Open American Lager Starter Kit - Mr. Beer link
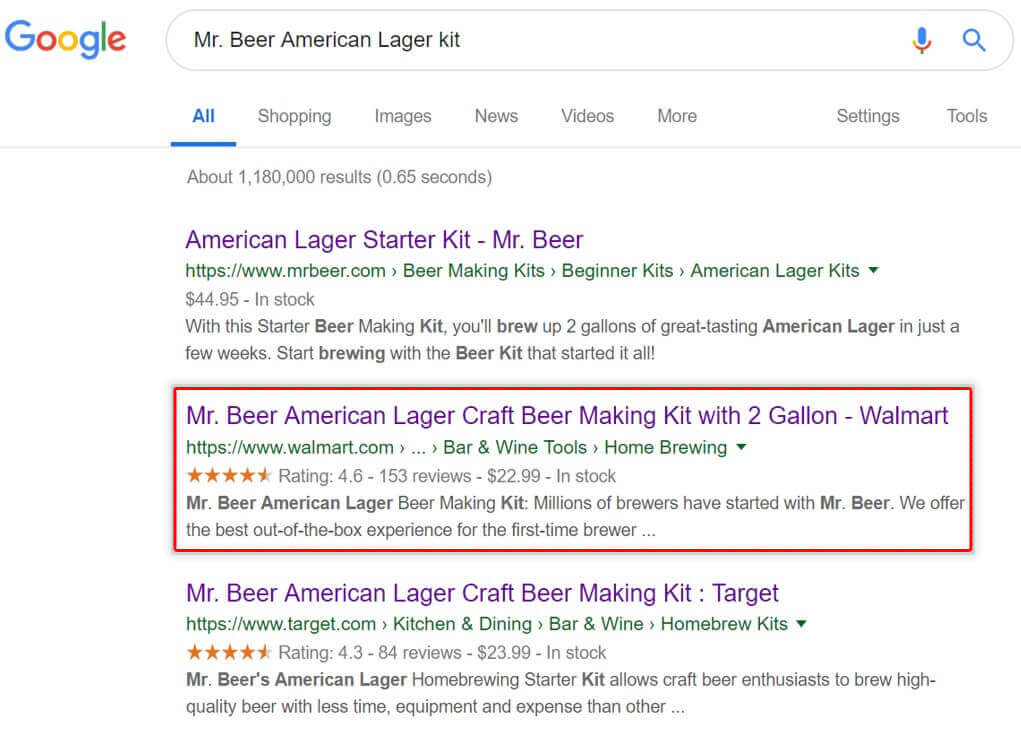1021x729 pixels. click(x=384, y=240)
